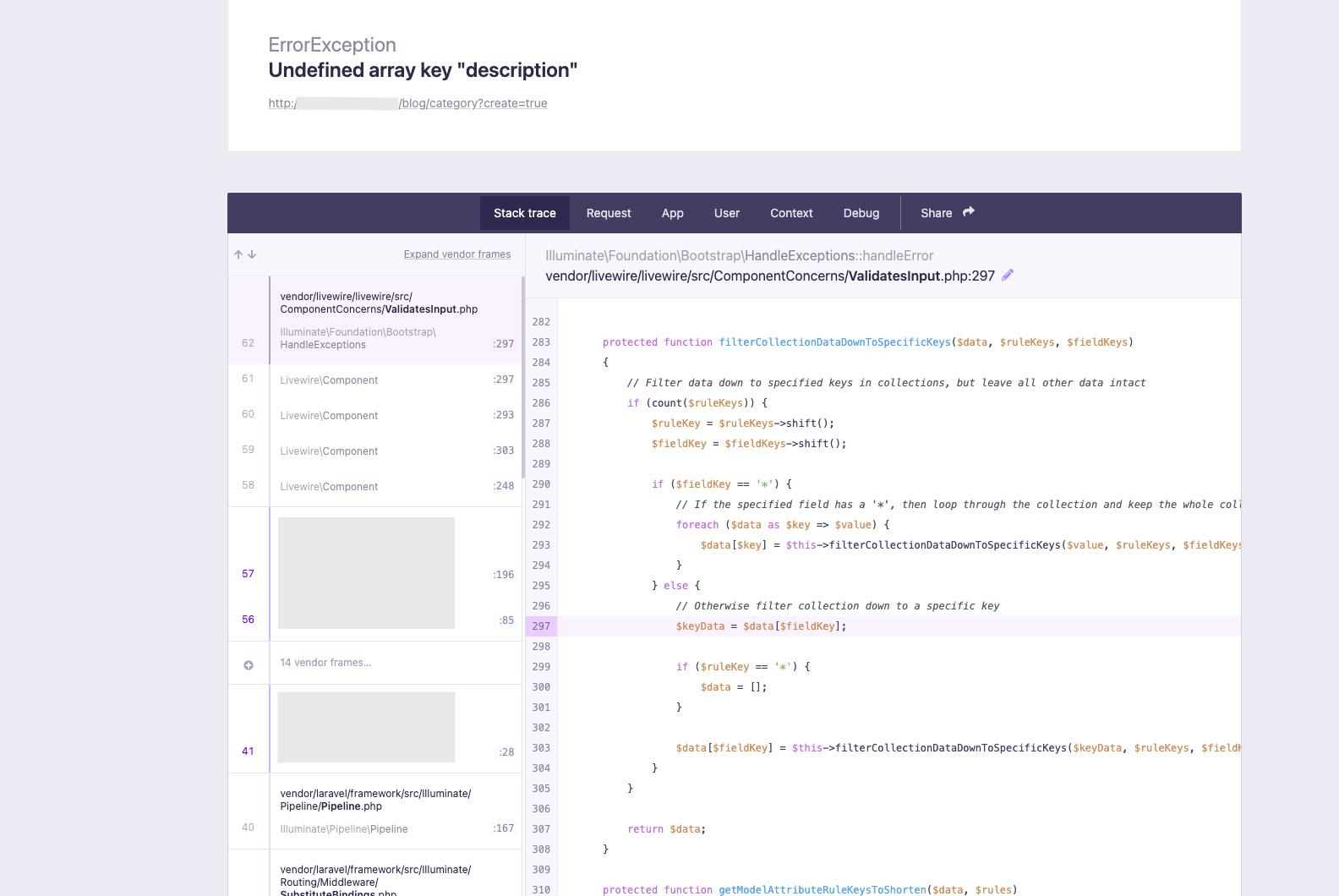Viewport: 1339px width, 896px height.
Task: Open the blog/category?create=true URL link
Action: pos(407,103)
